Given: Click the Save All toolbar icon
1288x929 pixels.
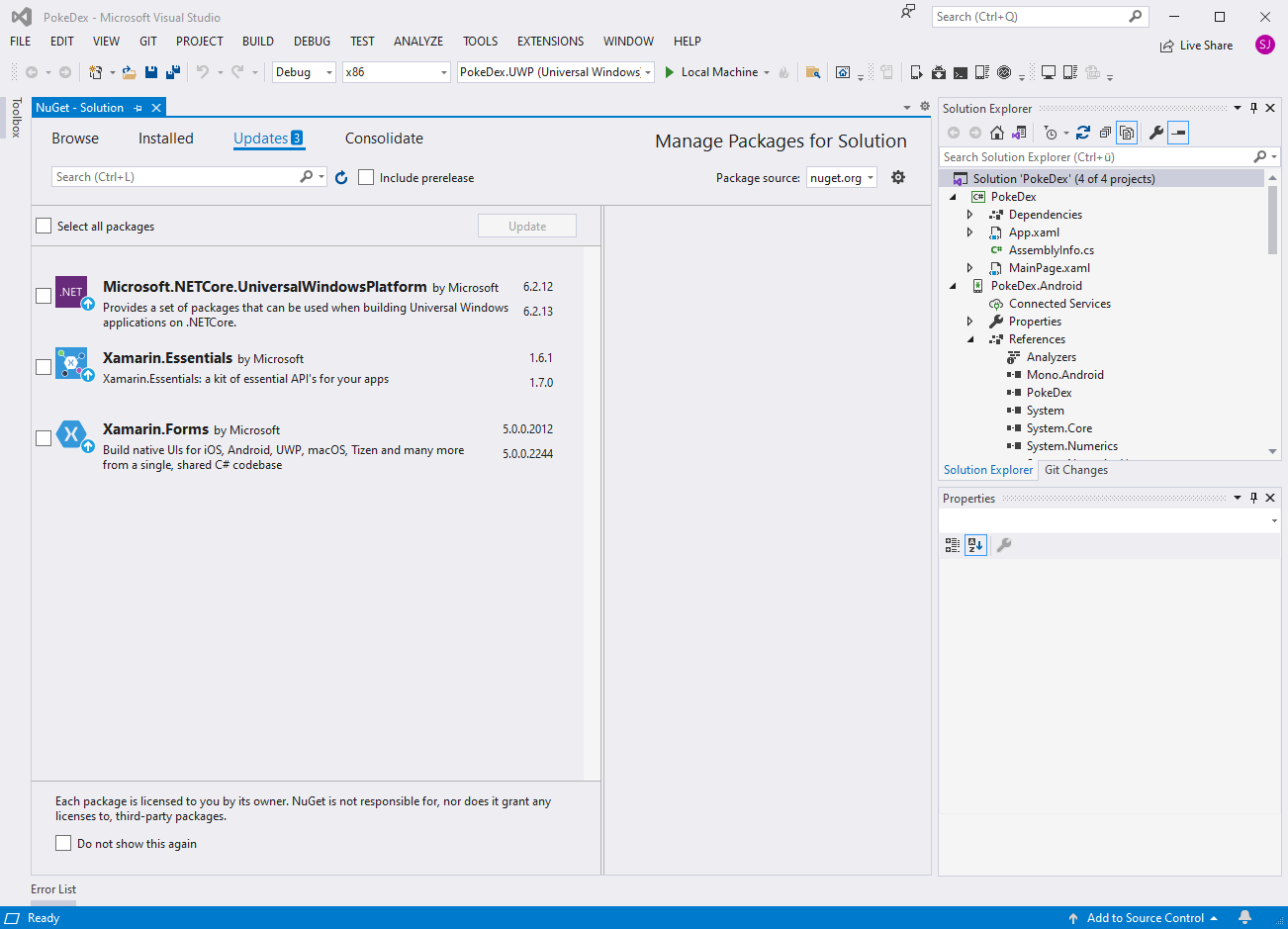Looking at the screenshot, I should point(172,72).
